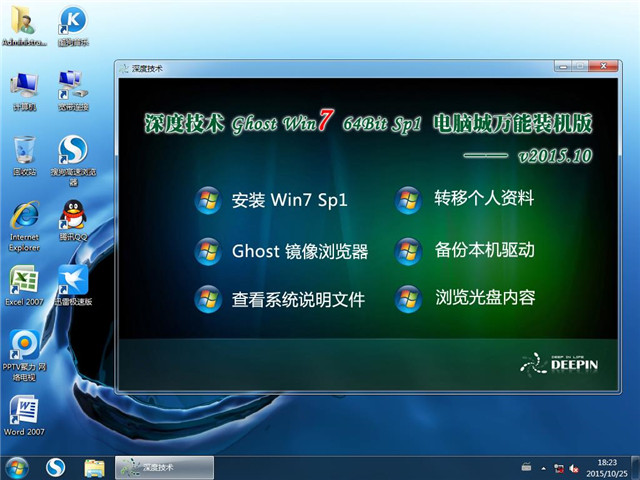640x480 pixels.
Task: Open the Excel 2007 desktop shortcut
Action: [x=24, y=285]
